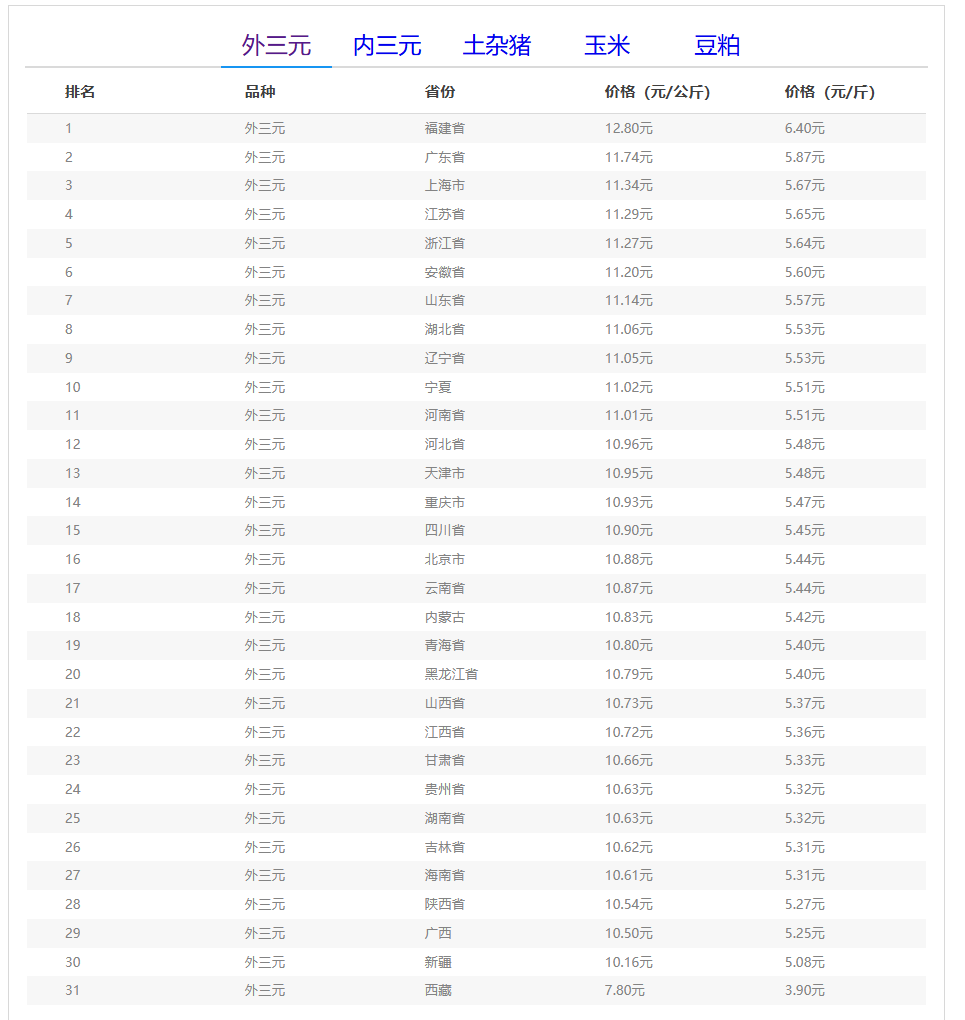Click 广东省 in the ranking table
The image size is (965, 1020).
click(444, 157)
